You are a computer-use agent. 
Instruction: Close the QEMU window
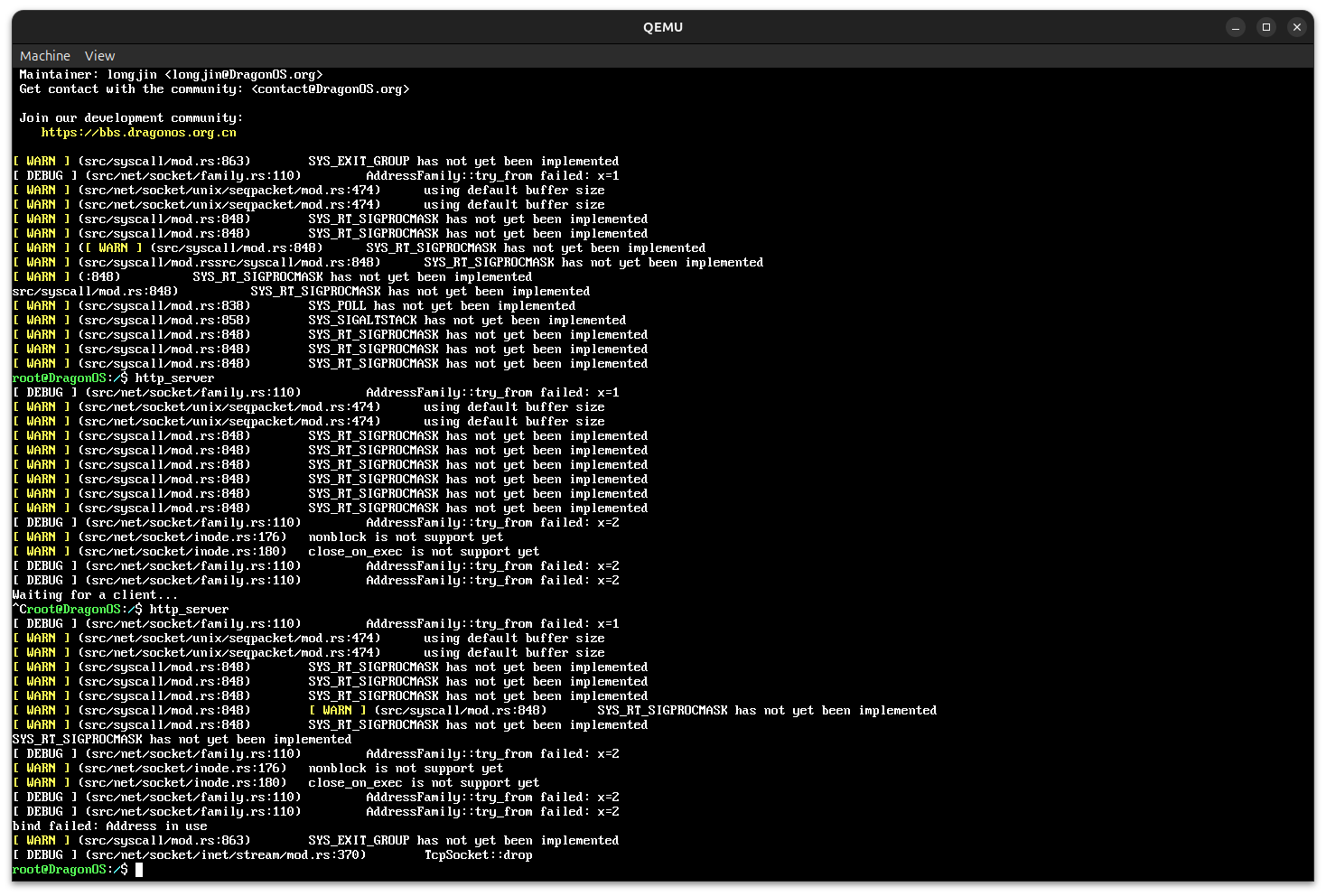pyautogui.click(x=1297, y=27)
